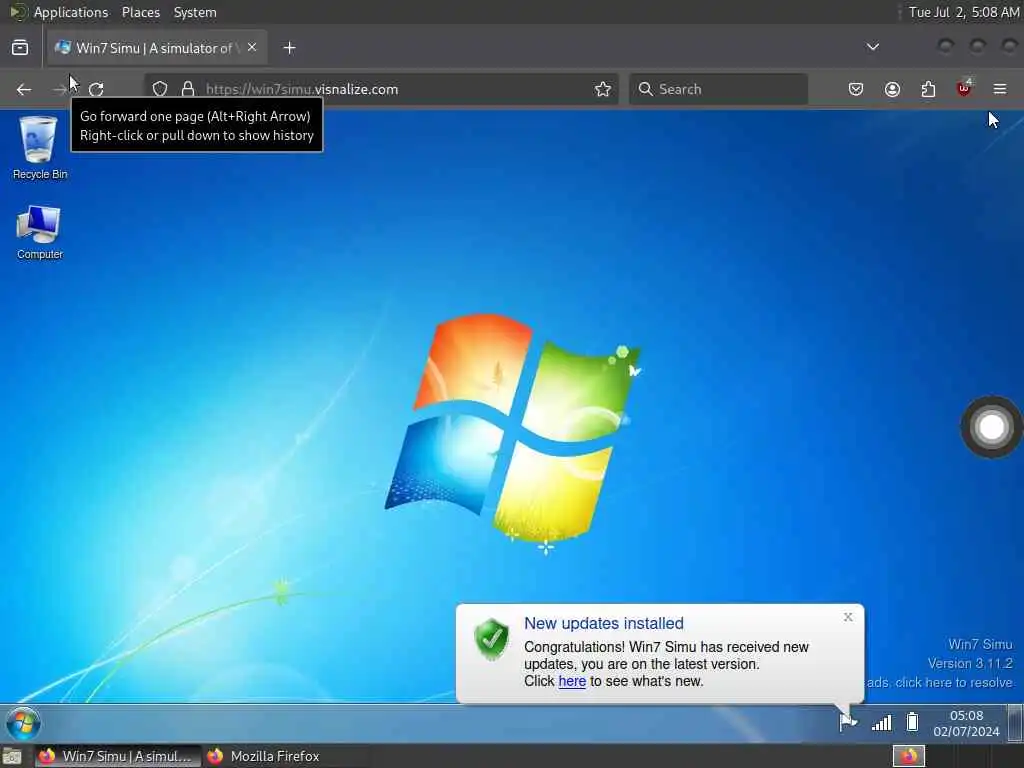The width and height of the screenshot is (1024, 768).
Task: Bookmark this page with the star icon
Action: coord(603,89)
